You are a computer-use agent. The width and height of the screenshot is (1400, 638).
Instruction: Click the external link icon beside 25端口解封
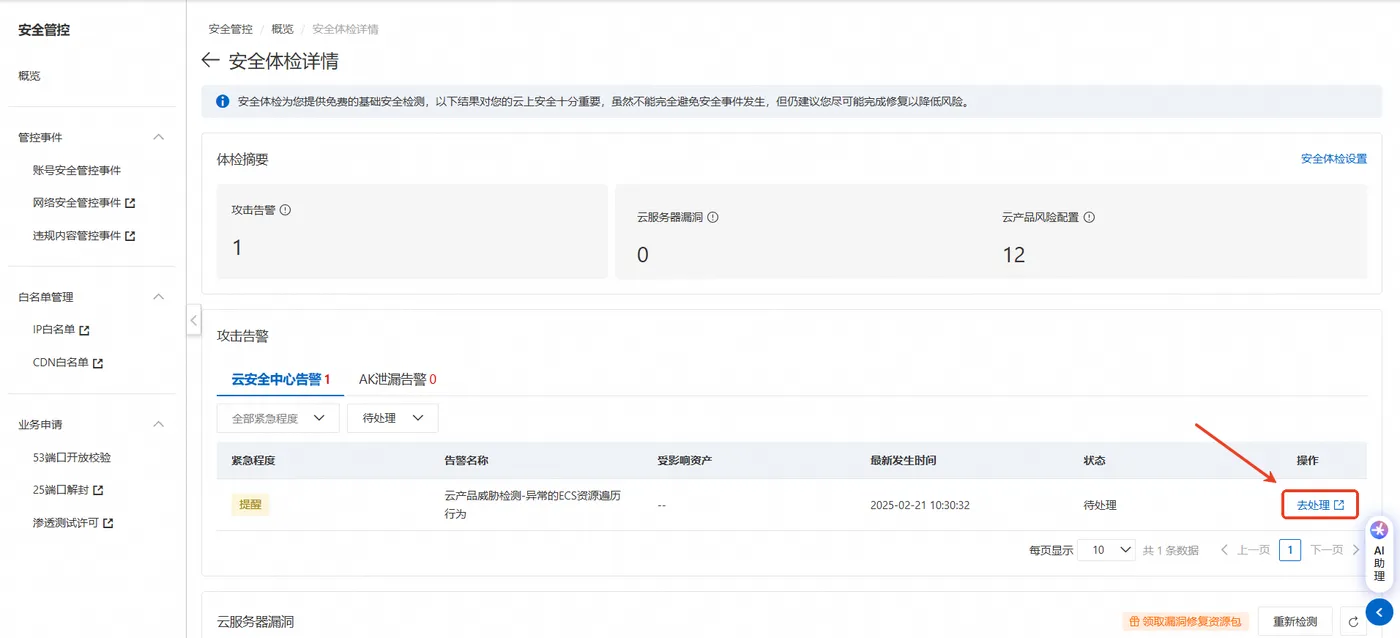pyautogui.click(x=98, y=491)
